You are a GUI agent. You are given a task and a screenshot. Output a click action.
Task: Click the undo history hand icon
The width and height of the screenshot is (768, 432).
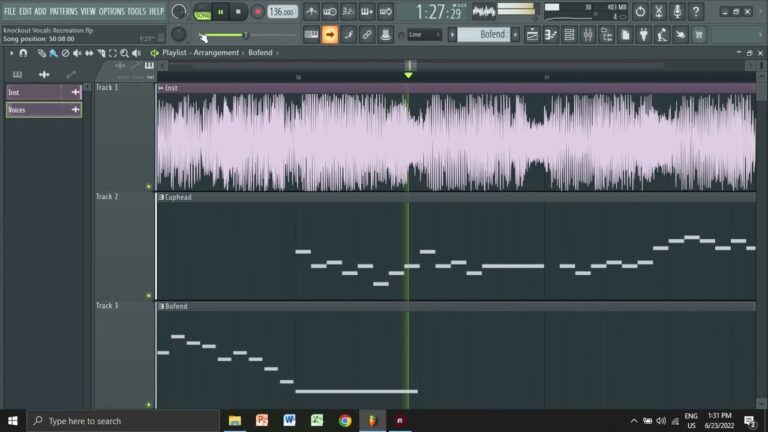(x=681, y=35)
